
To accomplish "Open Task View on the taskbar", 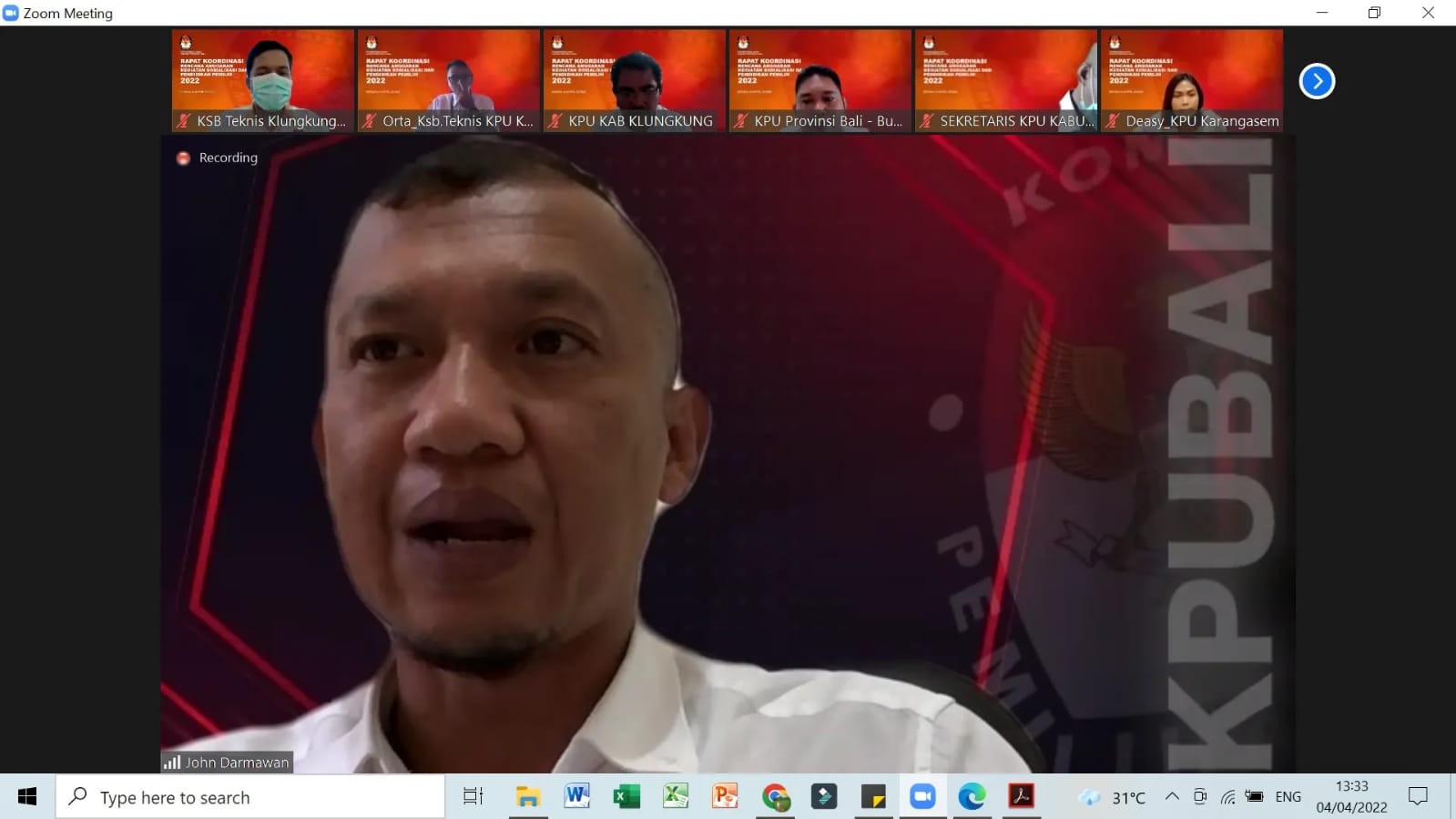I will coord(473,797).
